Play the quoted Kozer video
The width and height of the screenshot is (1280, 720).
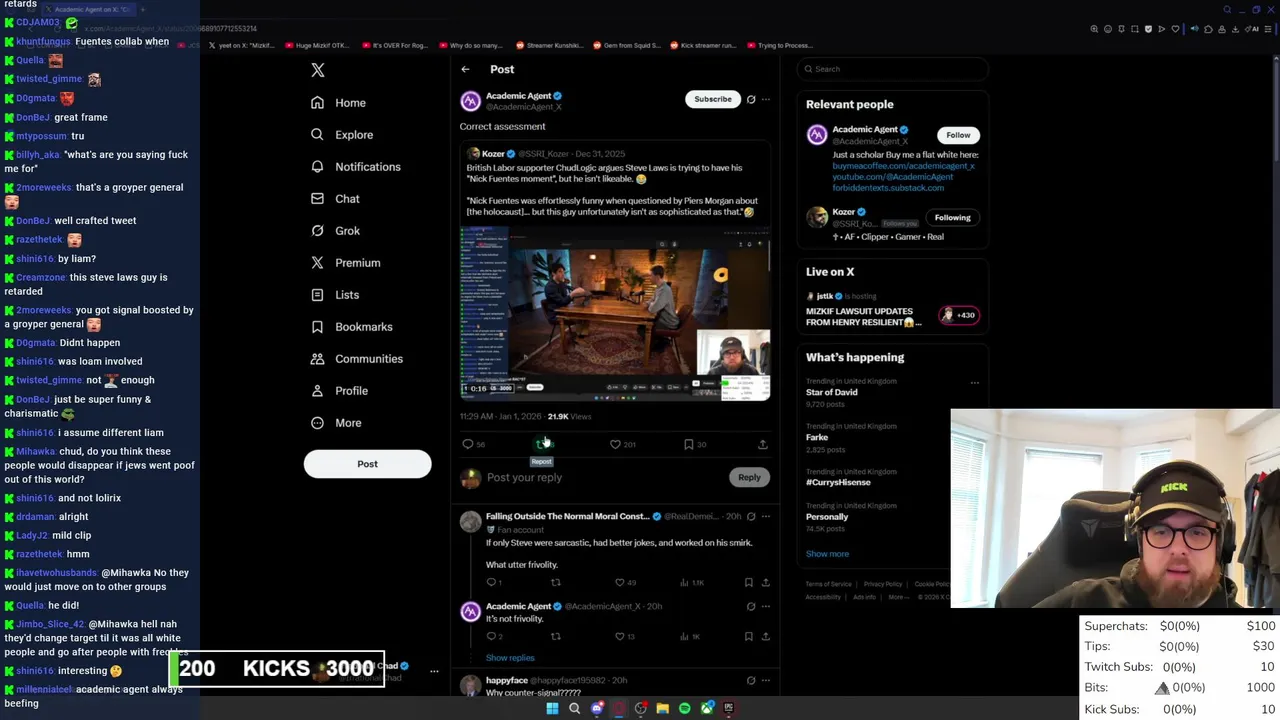[615, 313]
